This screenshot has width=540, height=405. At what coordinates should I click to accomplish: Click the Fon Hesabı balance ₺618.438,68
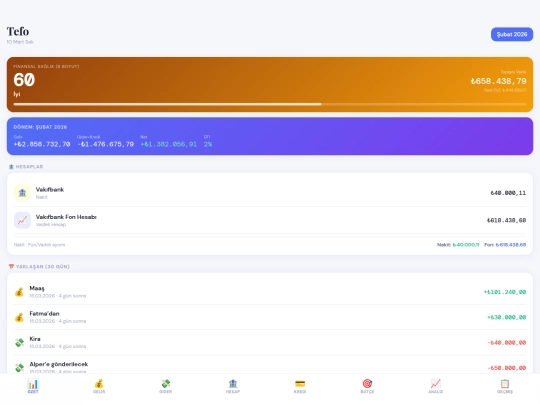coord(506,220)
